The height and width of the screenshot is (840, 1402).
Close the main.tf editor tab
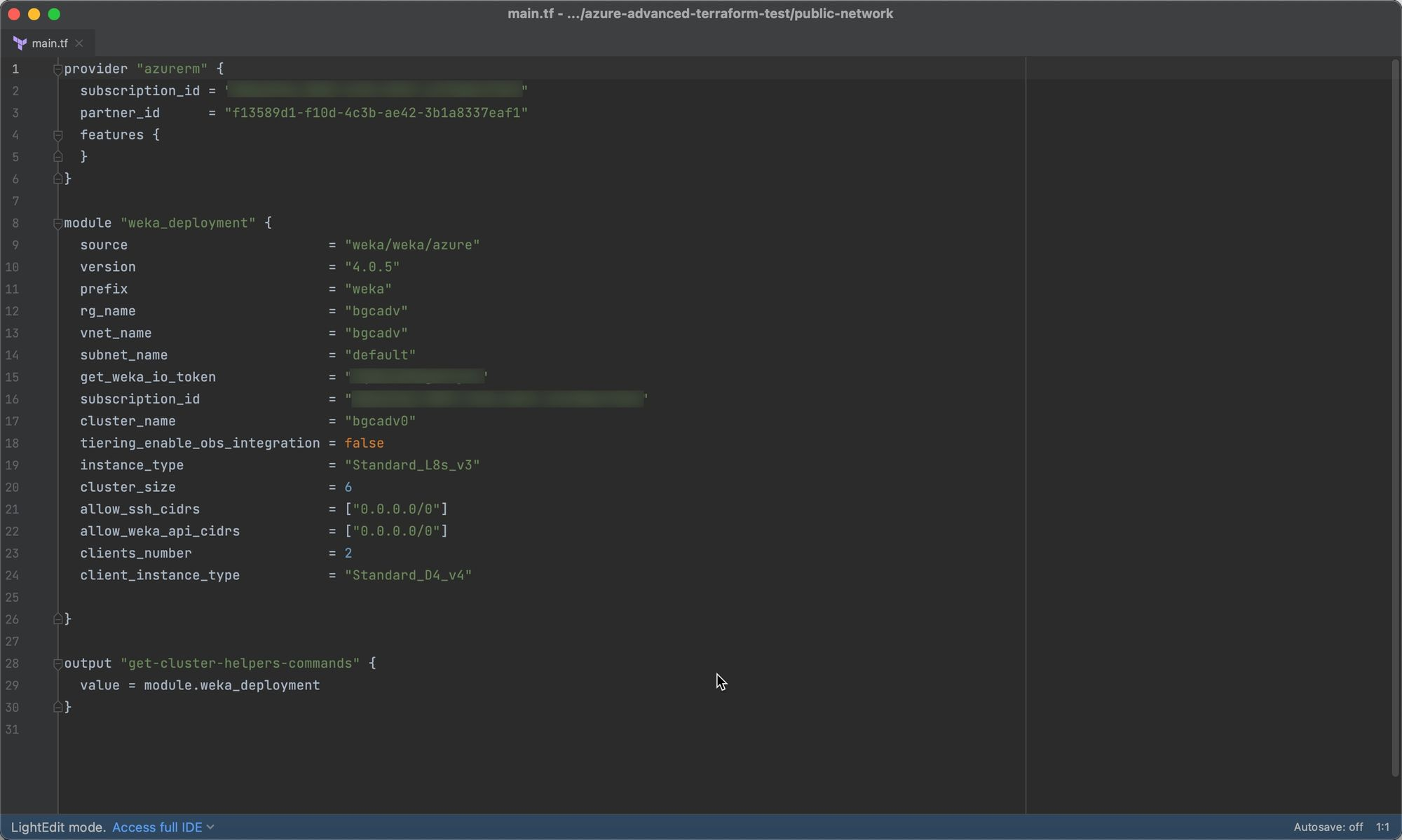(79, 43)
